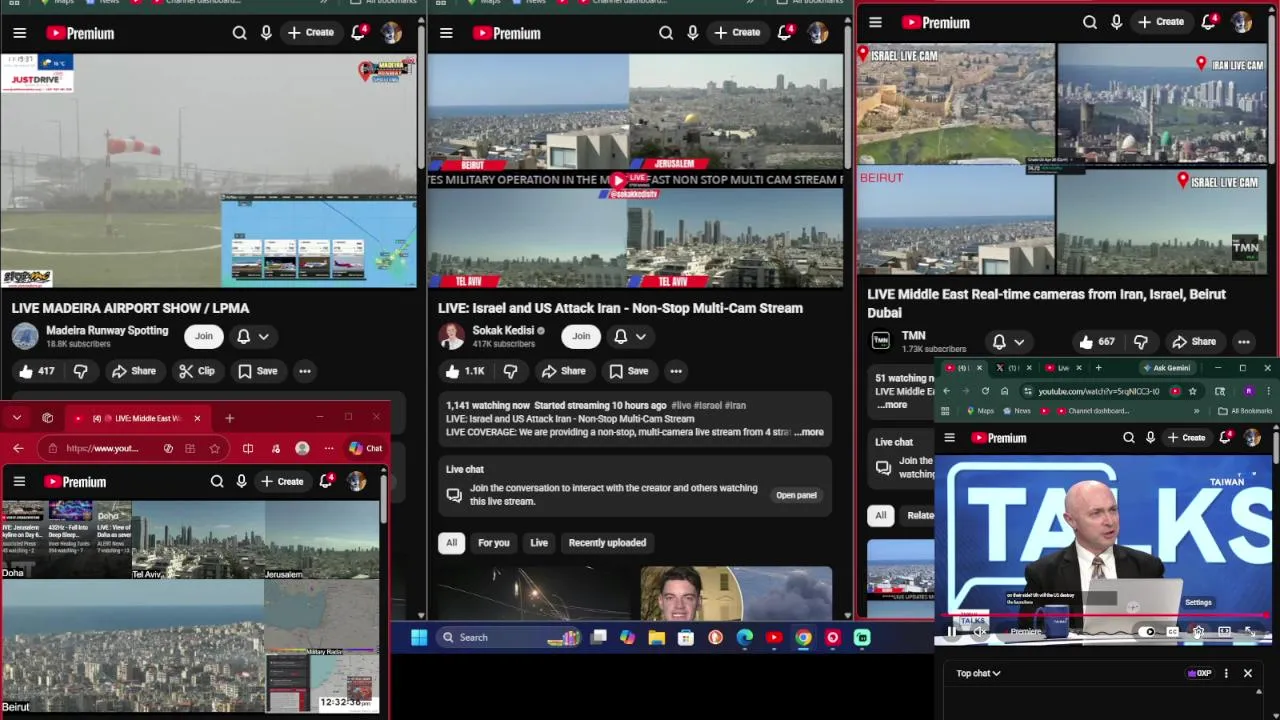
Task: Toggle closed captions in Taiwan Talks player
Action: [1173, 631]
